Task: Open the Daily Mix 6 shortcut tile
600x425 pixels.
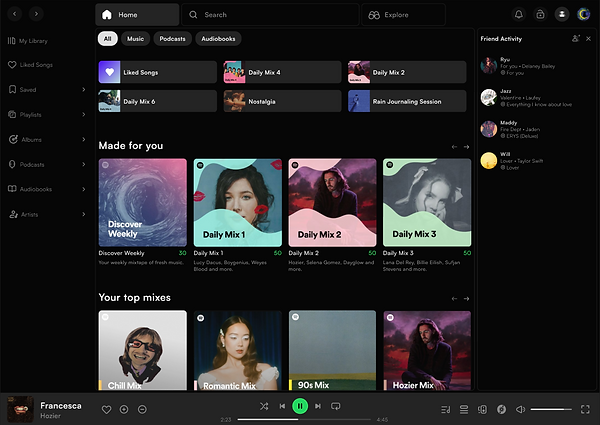Action: tap(158, 101)
